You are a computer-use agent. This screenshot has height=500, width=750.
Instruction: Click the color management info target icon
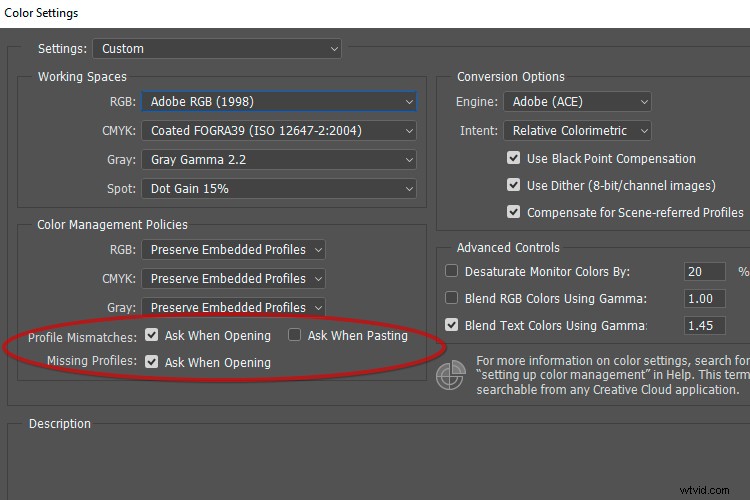click(x=451, y=375)
